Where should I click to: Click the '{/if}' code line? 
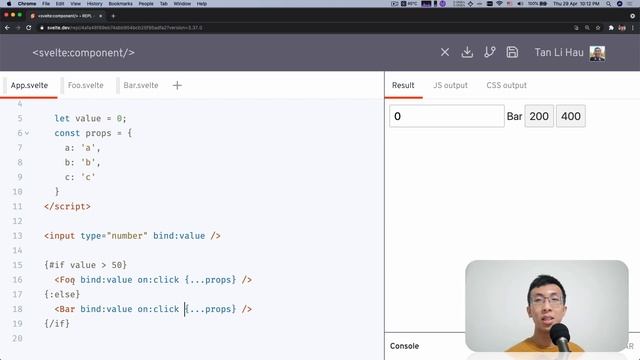(57, 324)
